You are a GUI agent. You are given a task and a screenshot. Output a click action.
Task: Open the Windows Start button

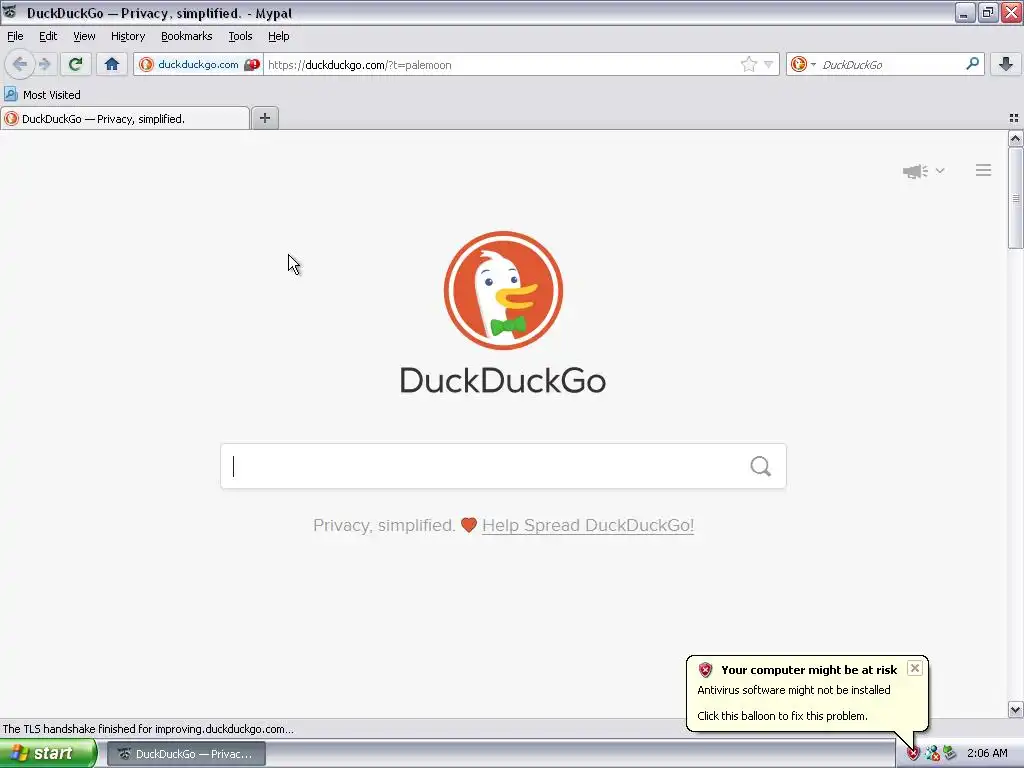(48, 754)
